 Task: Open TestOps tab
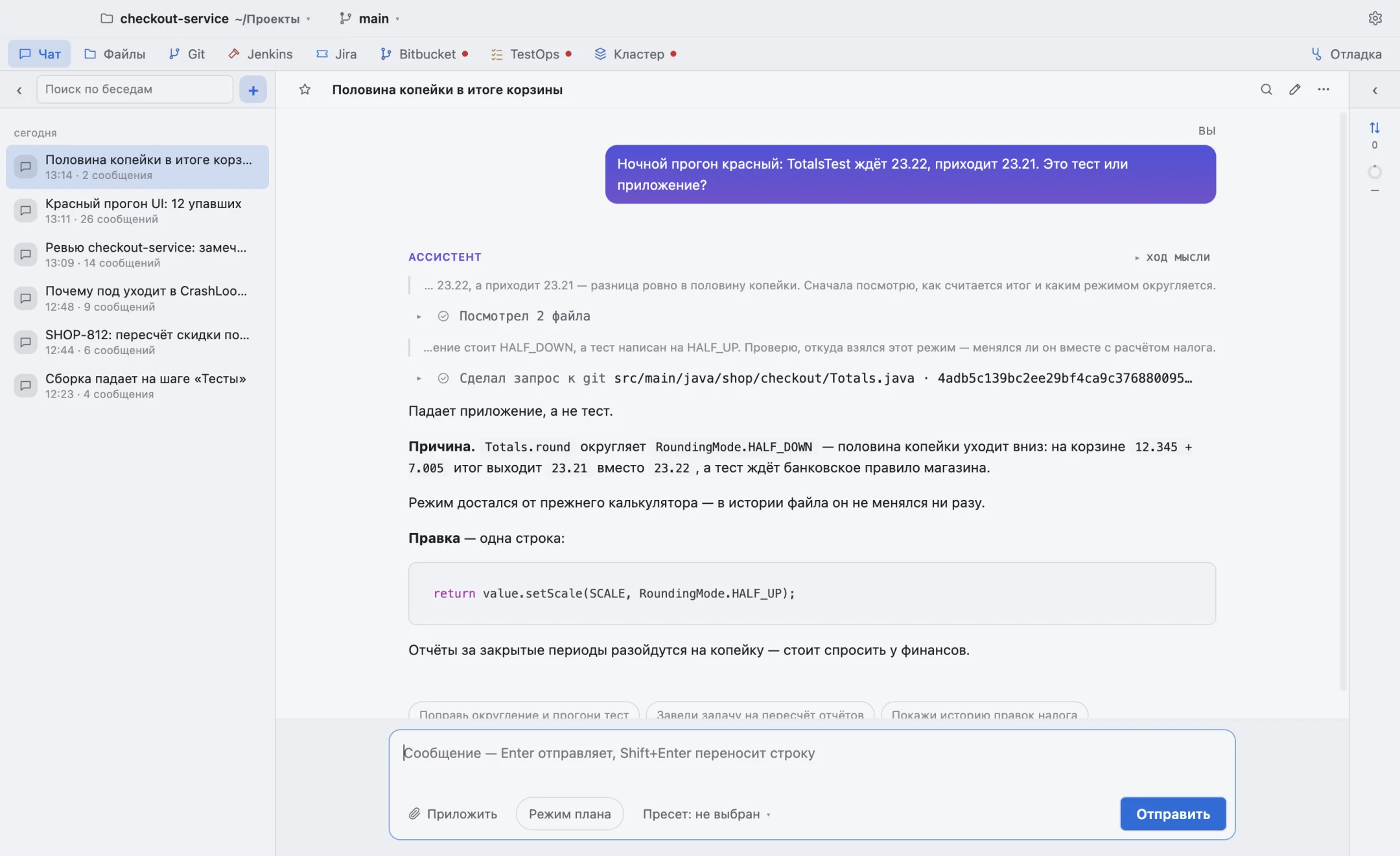pos(531,54)
